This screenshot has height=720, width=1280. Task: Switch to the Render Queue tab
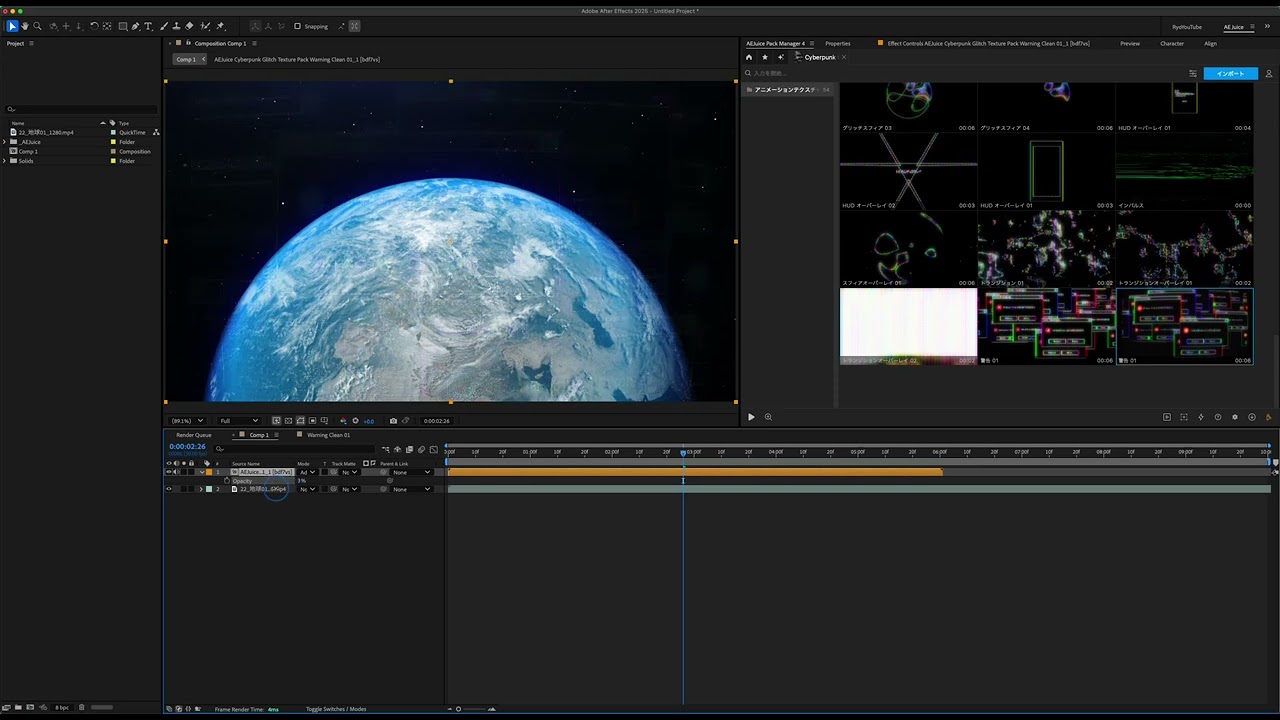194,435
